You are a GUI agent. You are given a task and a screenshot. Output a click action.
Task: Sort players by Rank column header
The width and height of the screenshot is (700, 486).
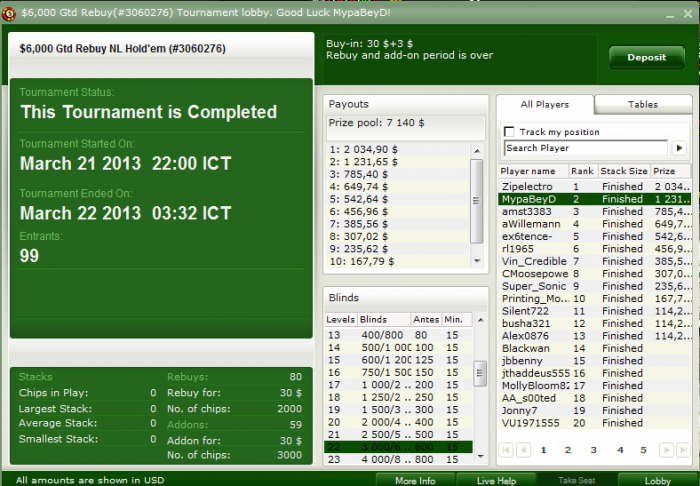583,171
